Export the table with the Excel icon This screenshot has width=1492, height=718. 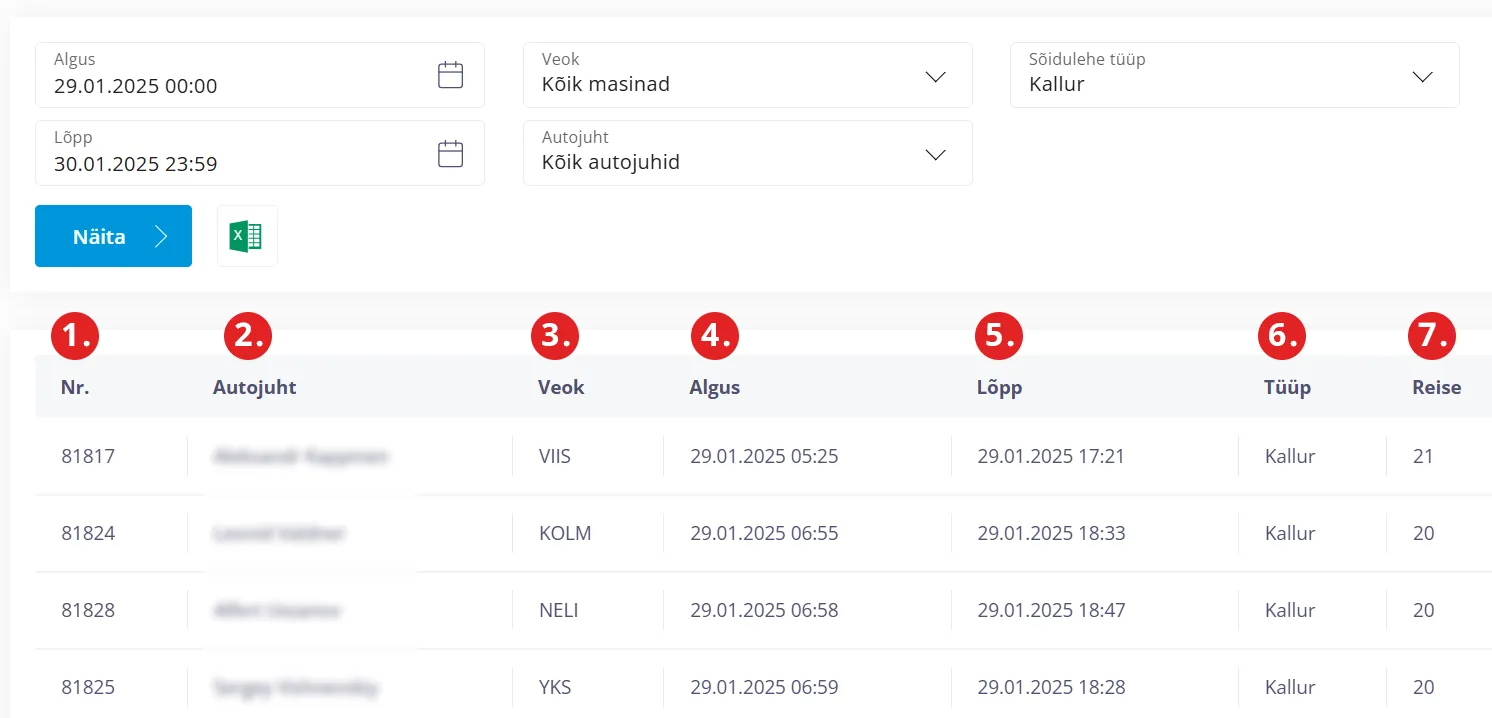click(x=247, y=236)
